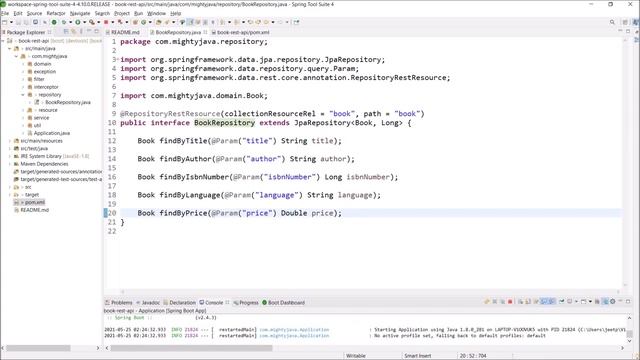Toggle Show Console on standard output change

[544, 302]
